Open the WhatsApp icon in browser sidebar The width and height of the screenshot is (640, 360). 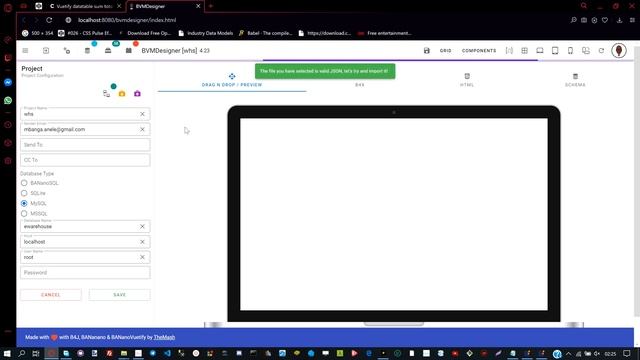[8, 100]
